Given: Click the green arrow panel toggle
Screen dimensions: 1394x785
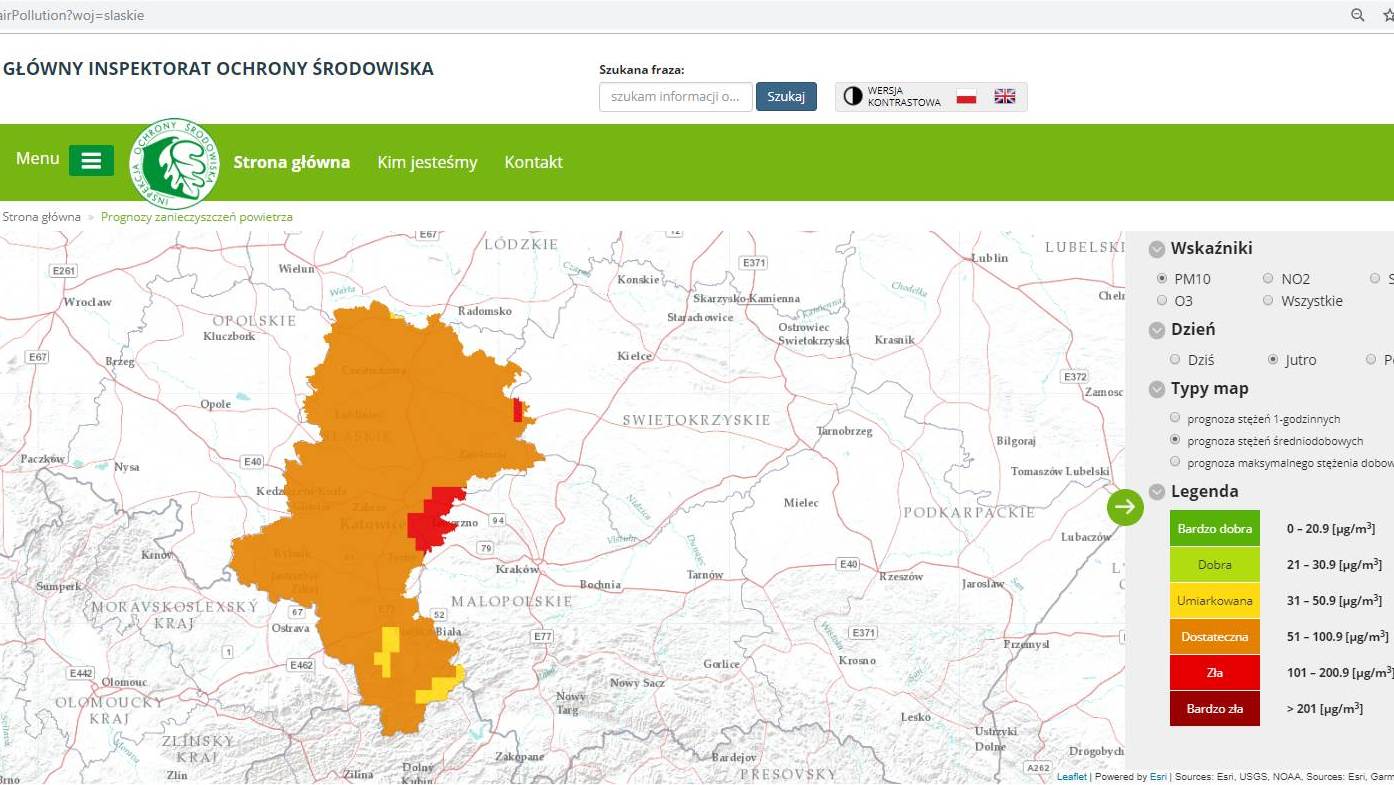Looking at the screenshot, I should (1125, 507).
